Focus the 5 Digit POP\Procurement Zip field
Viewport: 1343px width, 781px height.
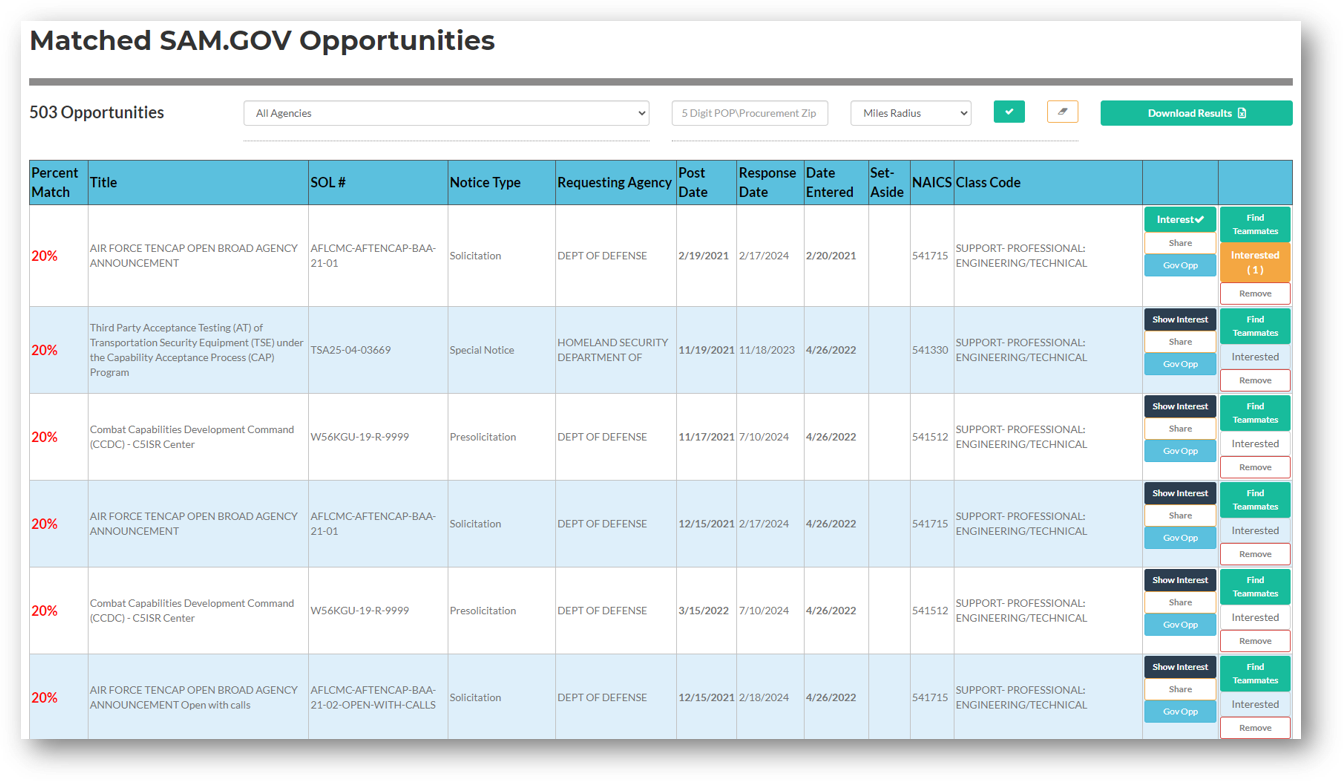point(750,113)
